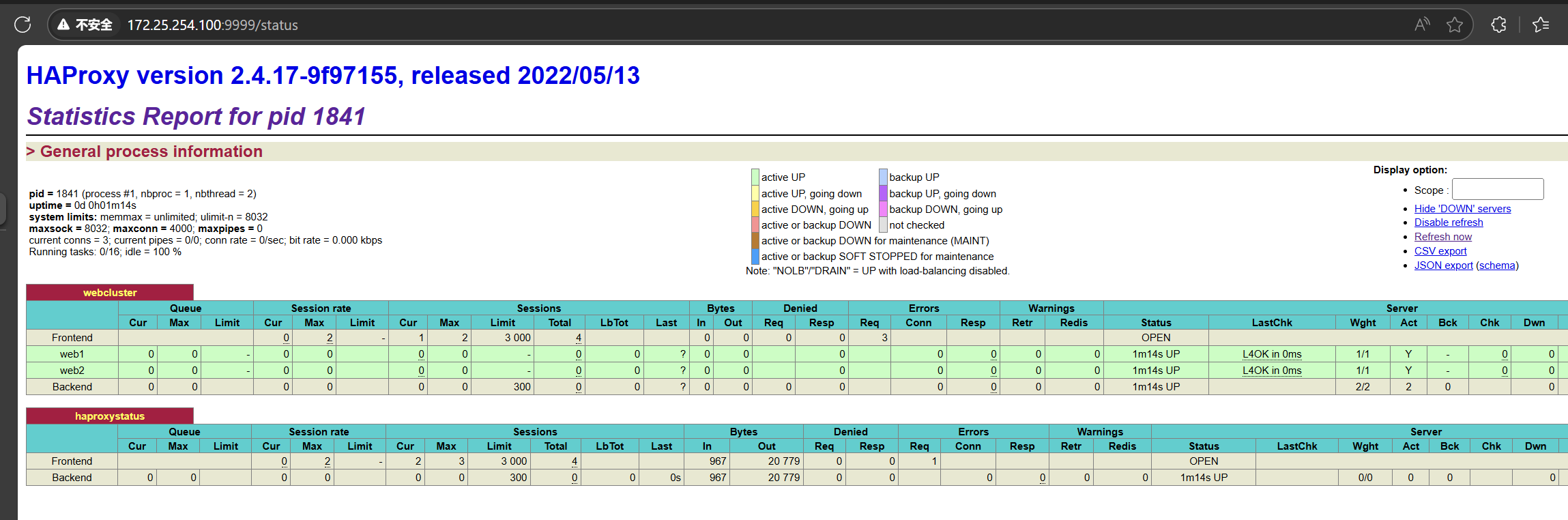Click the address bar URL 172.25.254.100:9999/status
Image resolution: width=1568 pixels, height=520 pixels.
click(x=212, y=25)
